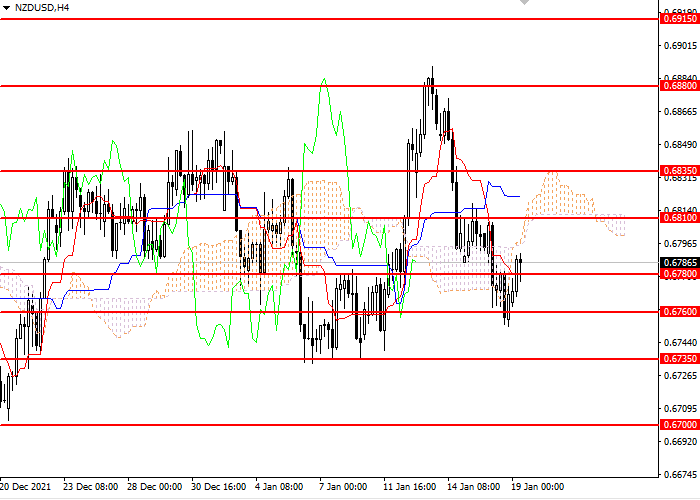This screenshot has height=500, width=700.
Task: Click price scale value 0.66745
Action: [x=680, y=475]
